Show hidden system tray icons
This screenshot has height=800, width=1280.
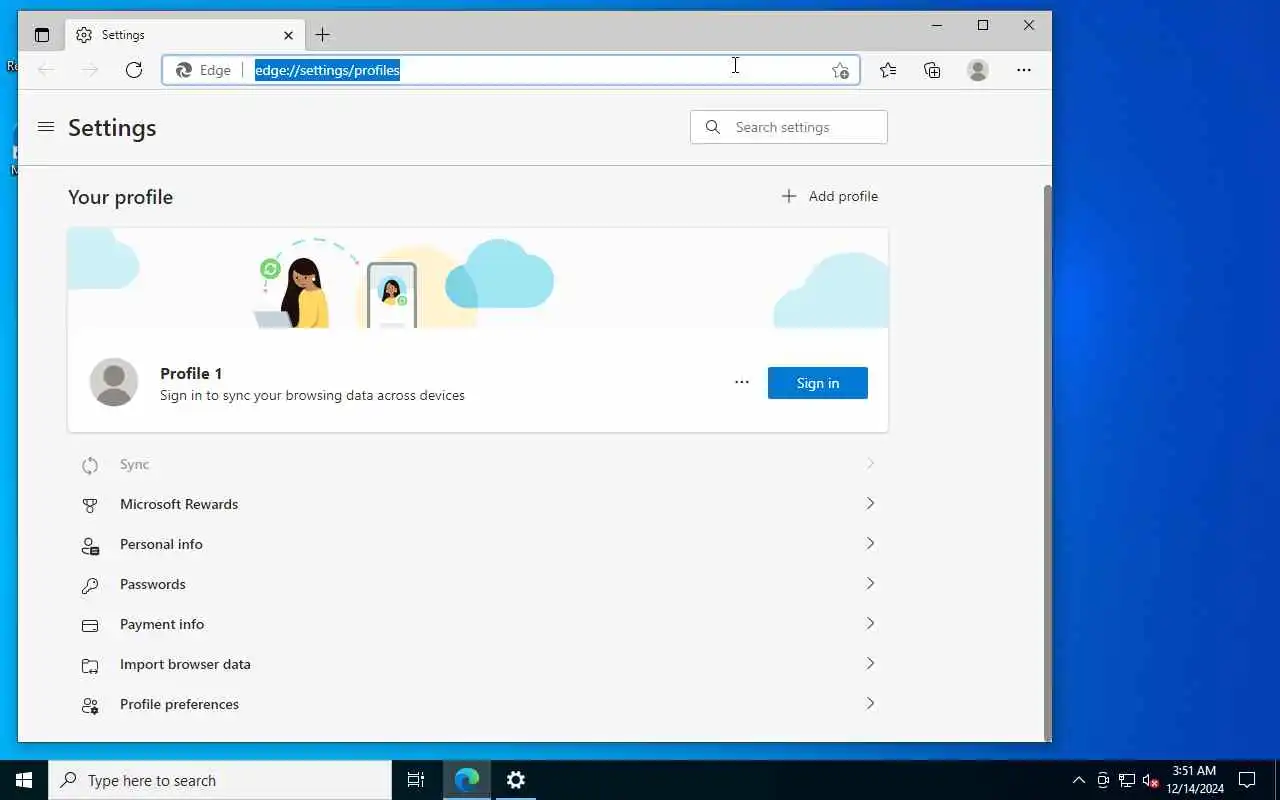click(x=1078, y=780)
